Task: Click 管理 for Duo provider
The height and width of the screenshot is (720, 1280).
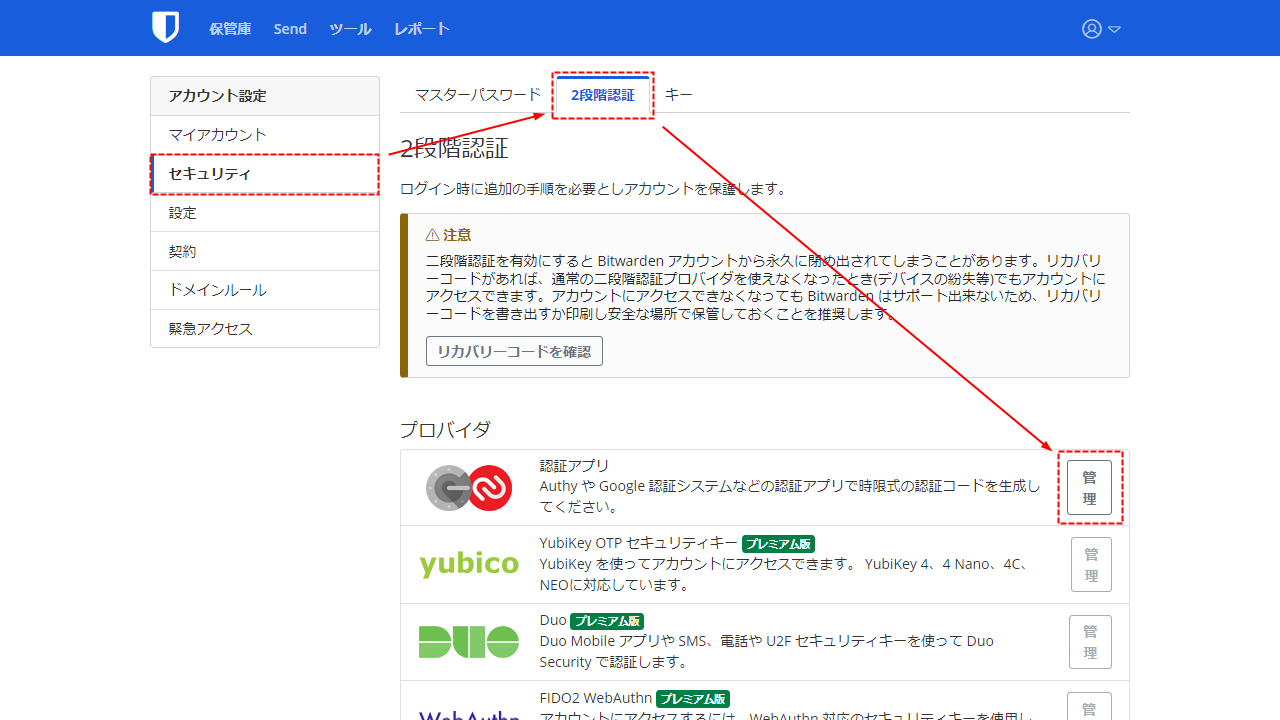Action: pyautogui.click(x=1090, y=642)
